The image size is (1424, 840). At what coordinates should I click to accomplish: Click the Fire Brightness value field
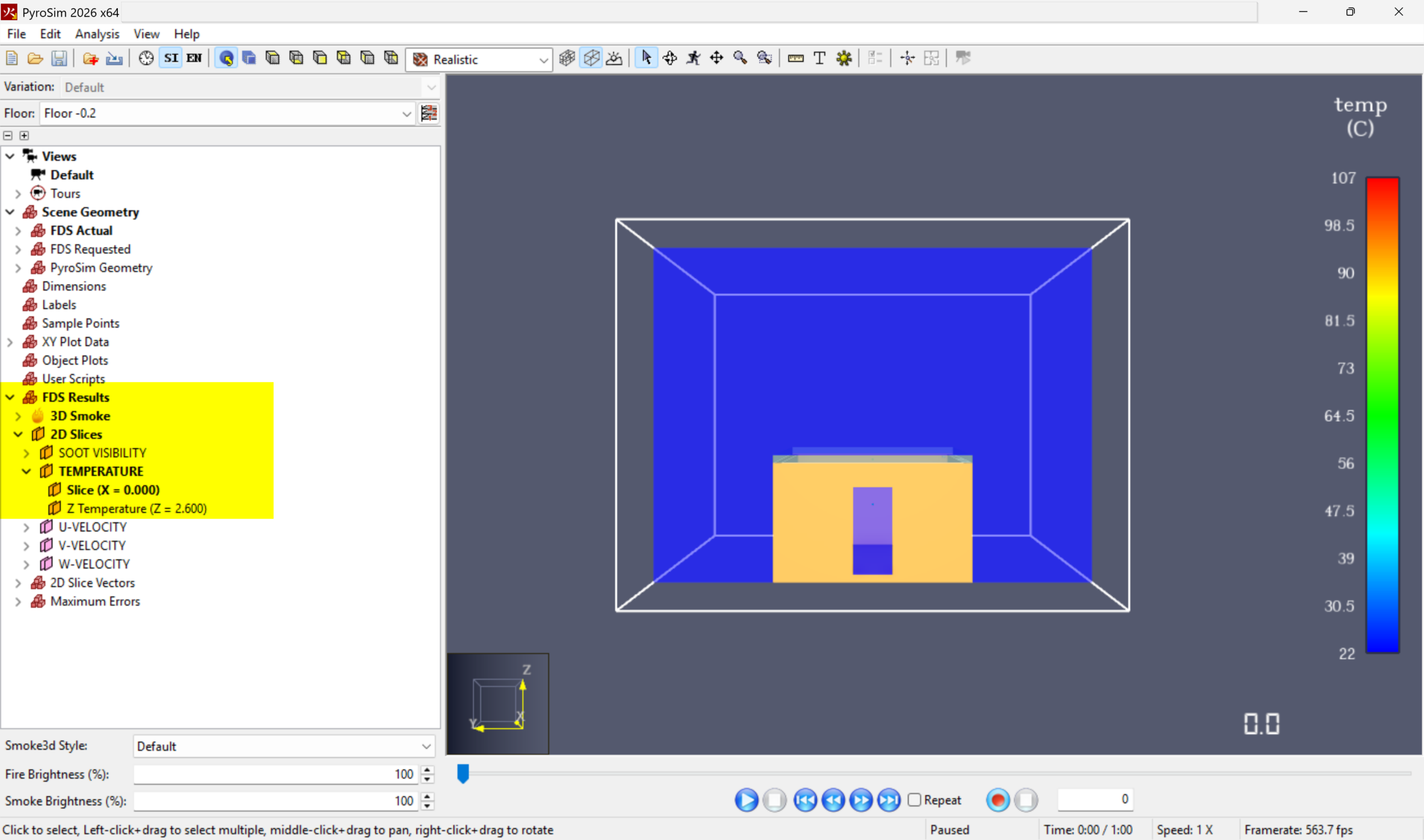pyautogui.click(x=275, y=774)
